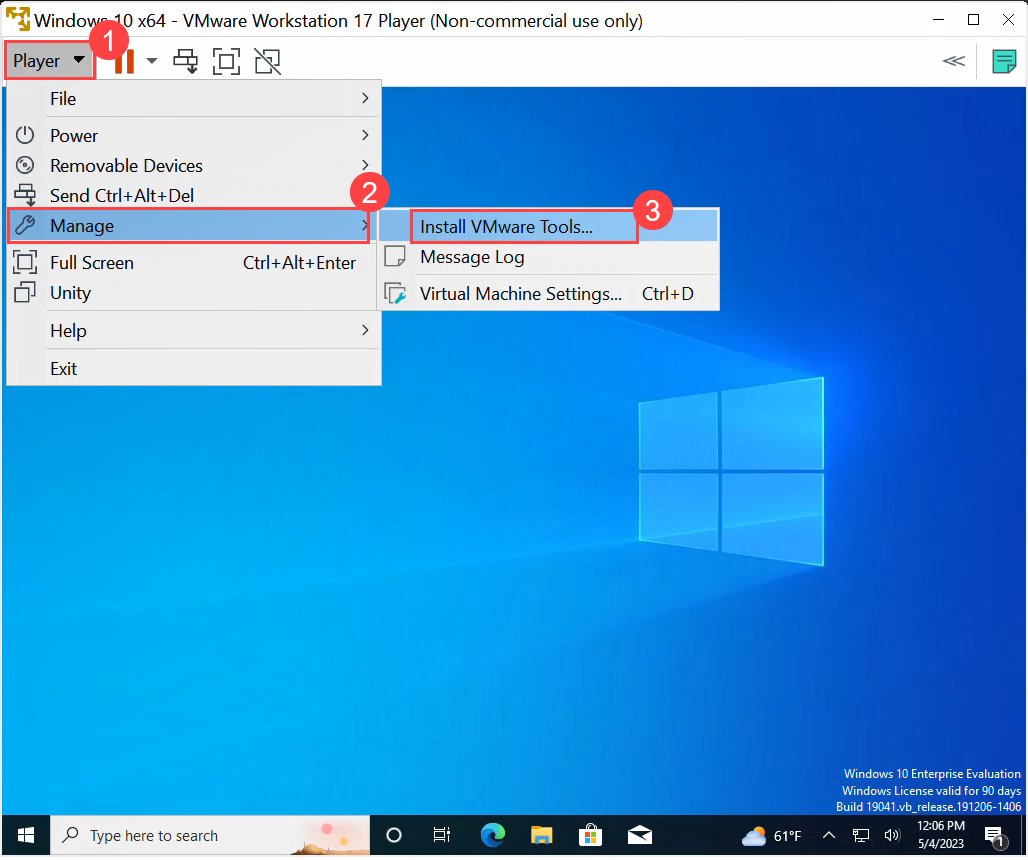Expand File submenu chevron
This screenshot has height=860, width=1028.
365,98
